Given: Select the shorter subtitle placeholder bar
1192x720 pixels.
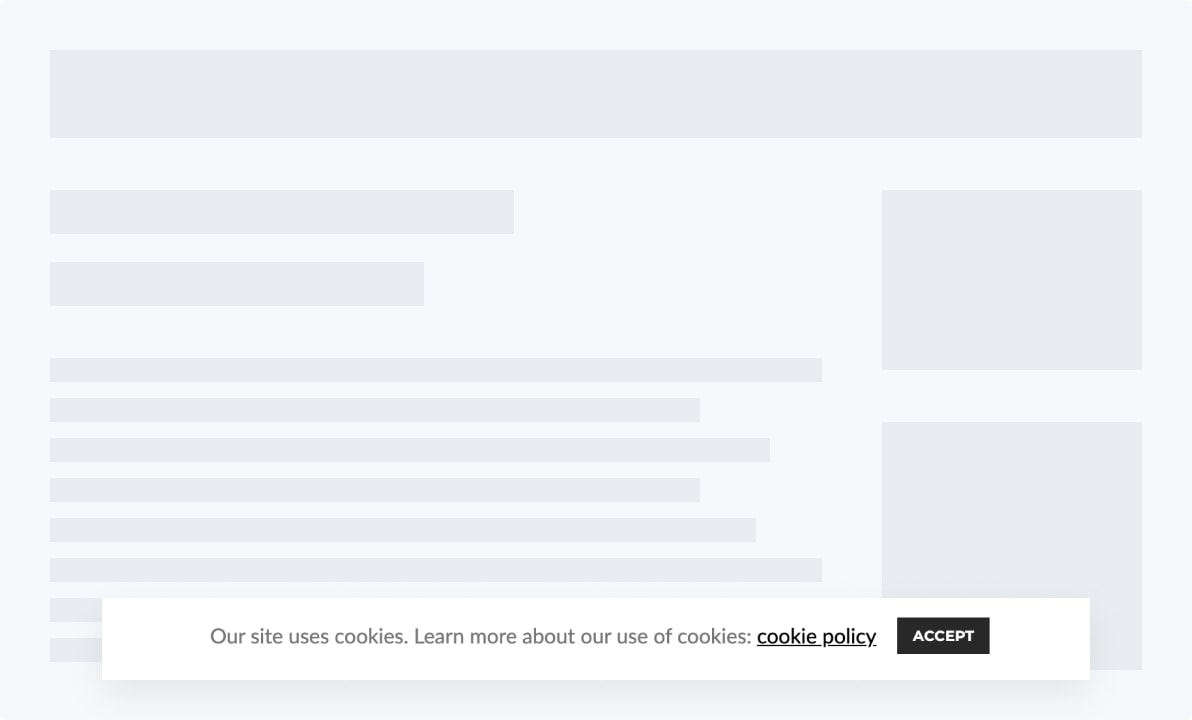Looking at the screenshot, I should (236, 284).
